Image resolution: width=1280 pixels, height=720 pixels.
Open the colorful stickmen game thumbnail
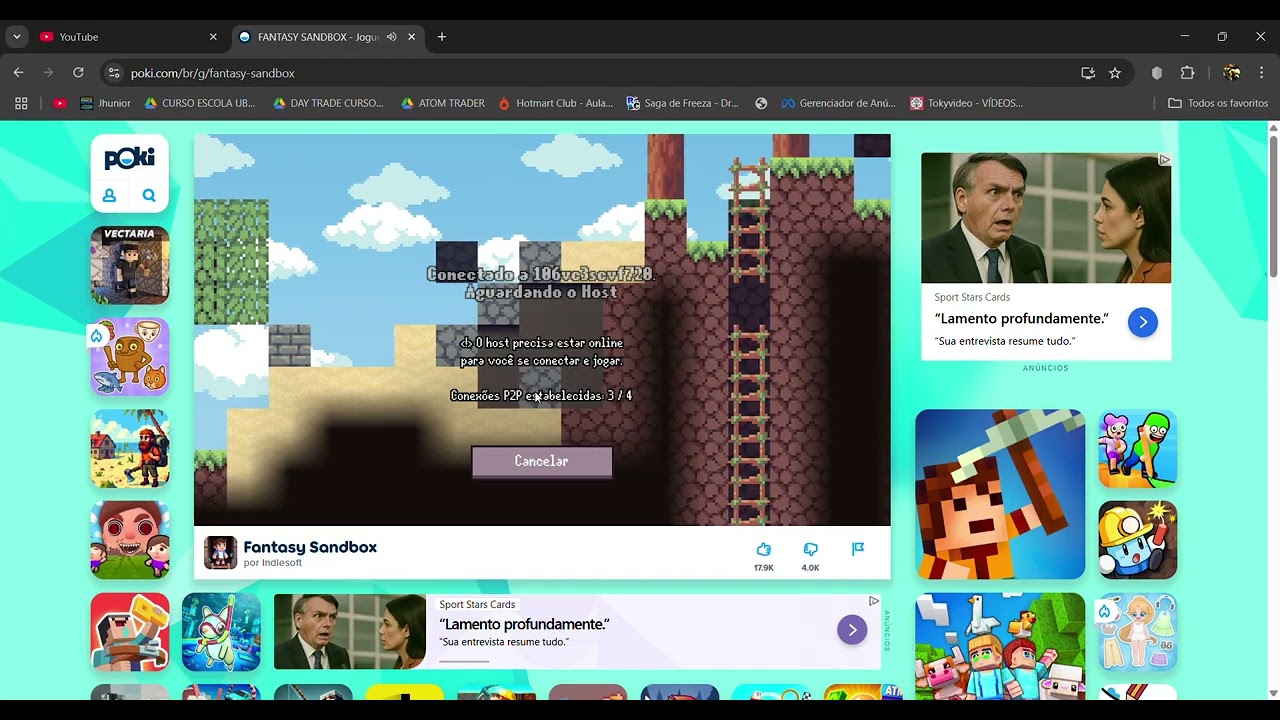(x=1138, y=448)
